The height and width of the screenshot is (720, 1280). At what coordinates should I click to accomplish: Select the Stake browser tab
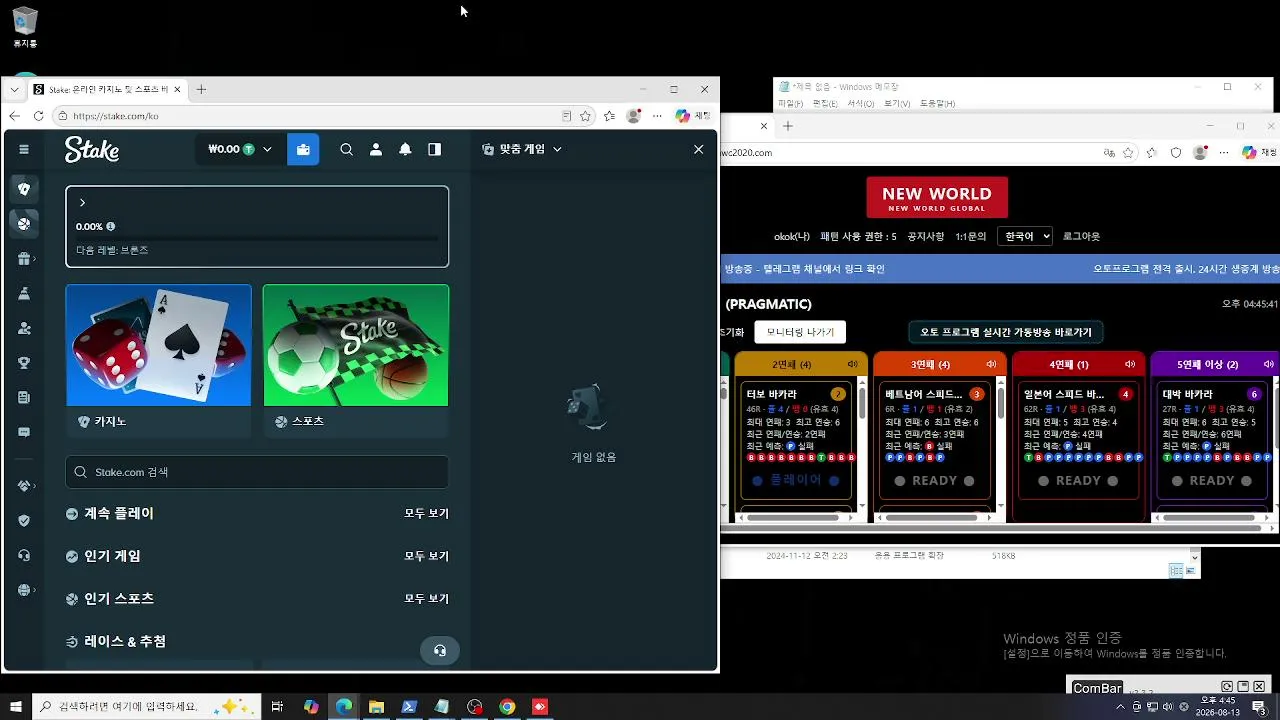pos(107,89)
